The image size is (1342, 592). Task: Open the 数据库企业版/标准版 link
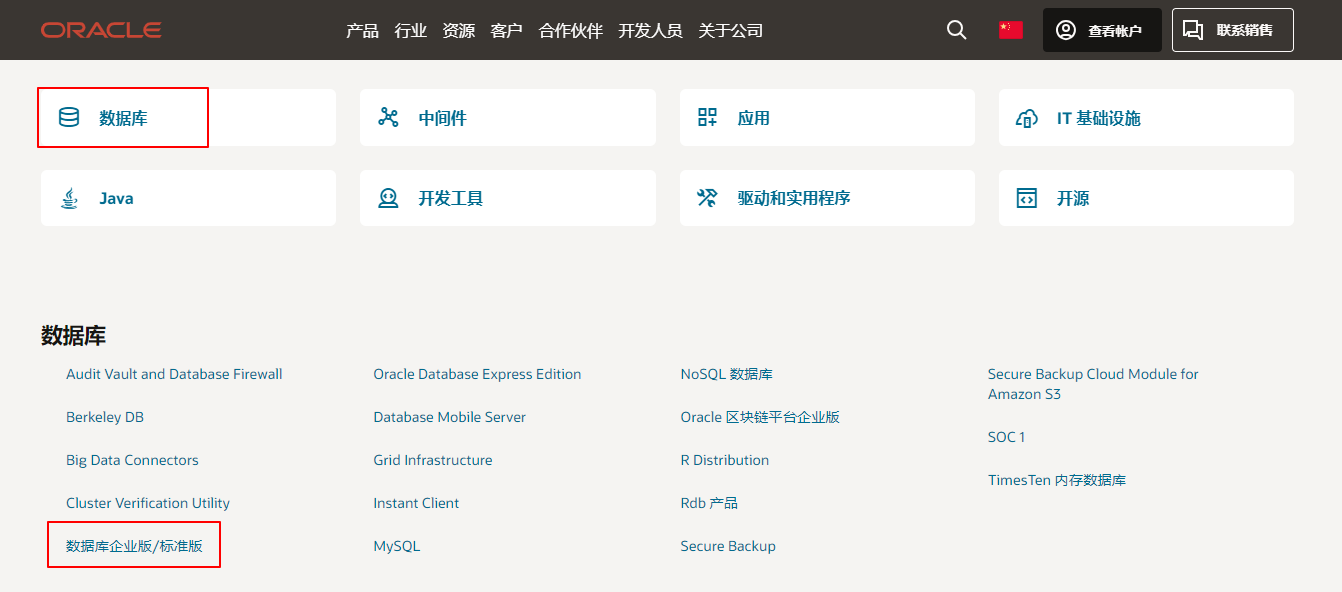pos(134,546)
